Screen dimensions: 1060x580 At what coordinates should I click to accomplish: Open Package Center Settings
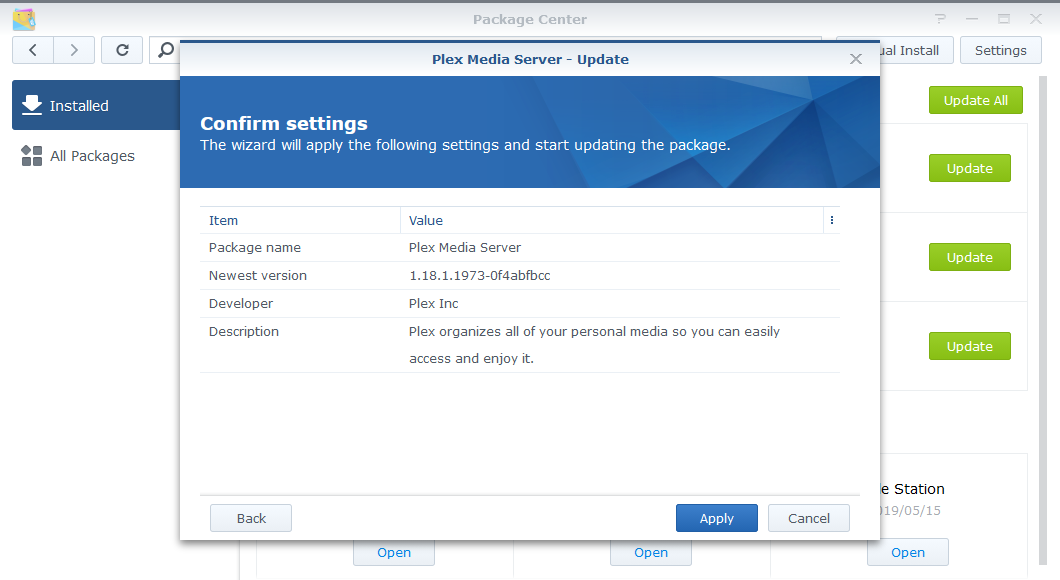coord(1001,51)
